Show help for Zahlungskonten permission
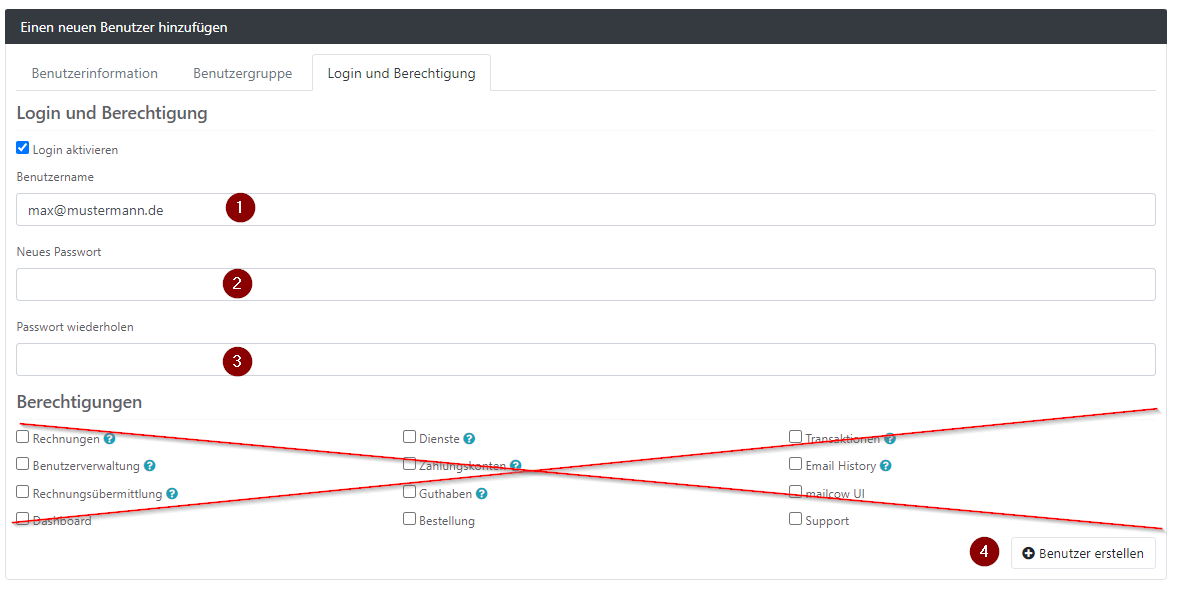This screenshot has width=1181, height=594. pos(515,466)
